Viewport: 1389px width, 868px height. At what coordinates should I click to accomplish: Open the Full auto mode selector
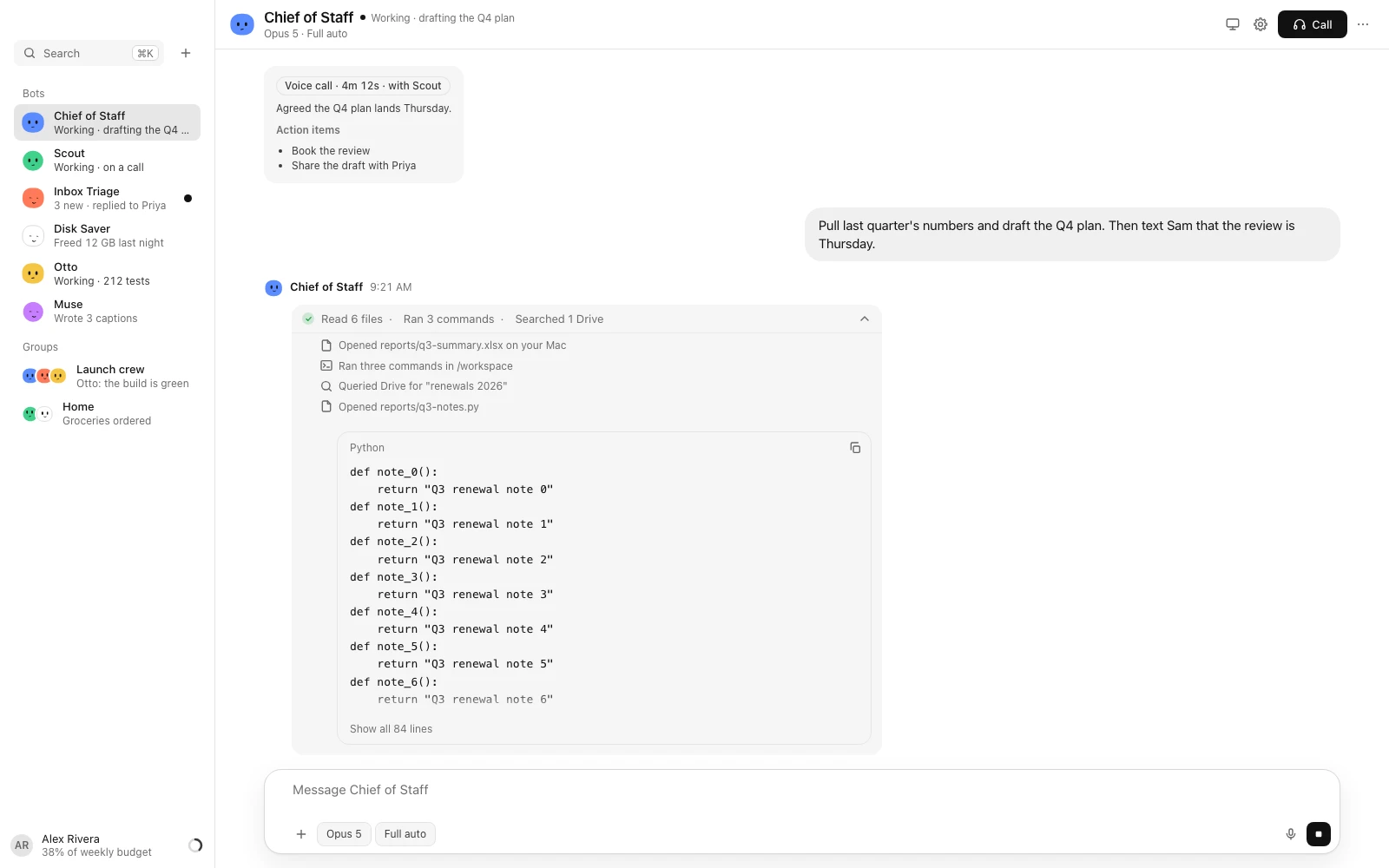[x=405, y=834]
